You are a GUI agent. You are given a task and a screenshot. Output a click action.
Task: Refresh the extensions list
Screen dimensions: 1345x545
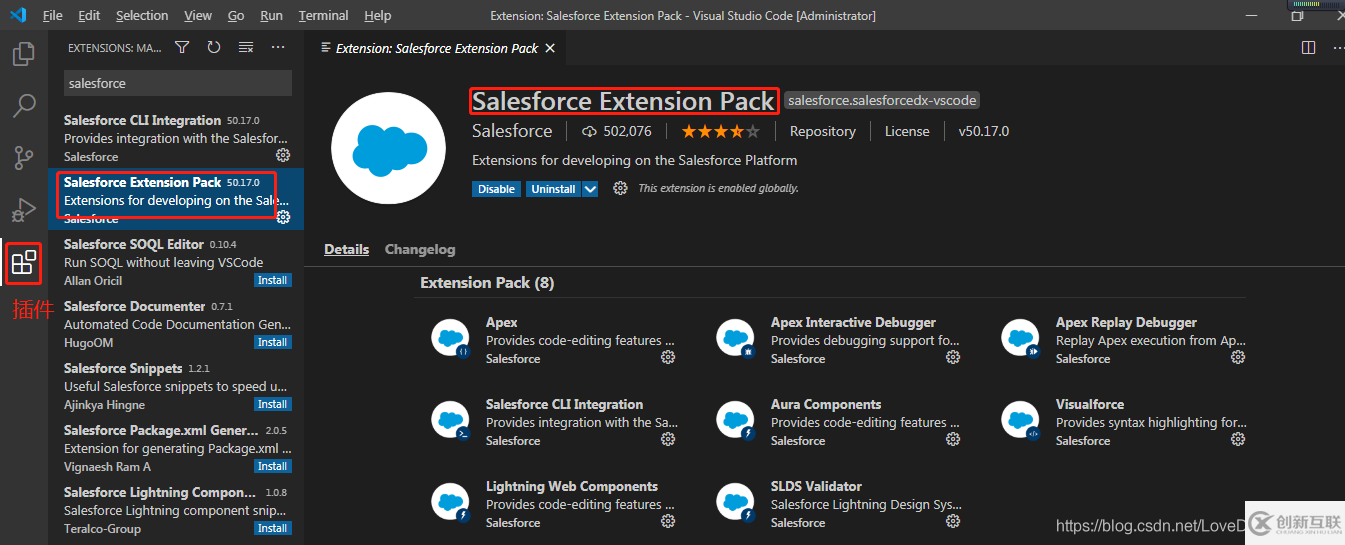point(214,47)
